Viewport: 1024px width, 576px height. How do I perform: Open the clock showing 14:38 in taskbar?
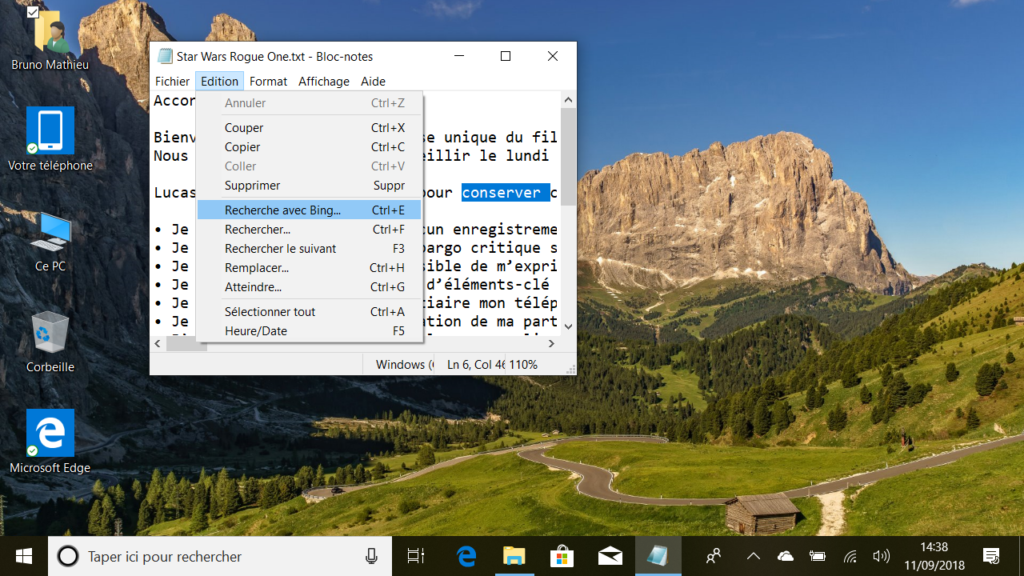coord(934,556)
